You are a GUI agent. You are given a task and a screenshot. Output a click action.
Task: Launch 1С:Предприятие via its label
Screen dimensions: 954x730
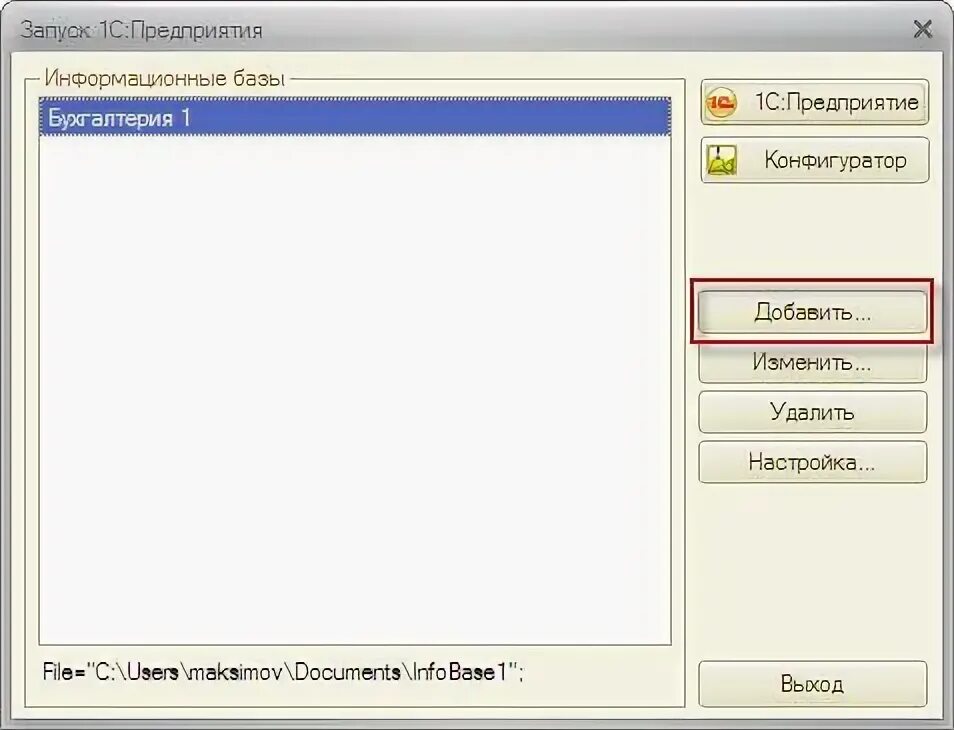coord(837,102)
